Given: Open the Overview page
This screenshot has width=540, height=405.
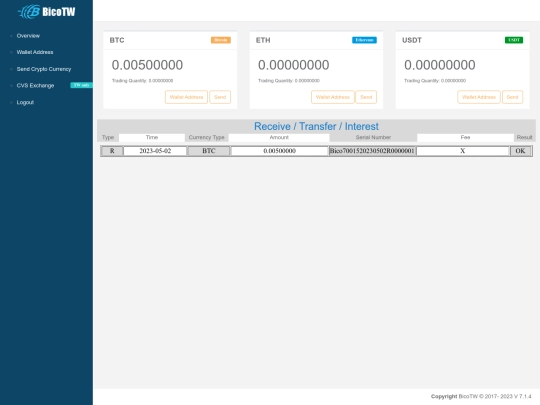Looking at the screenshot, I should pos(28,36).
